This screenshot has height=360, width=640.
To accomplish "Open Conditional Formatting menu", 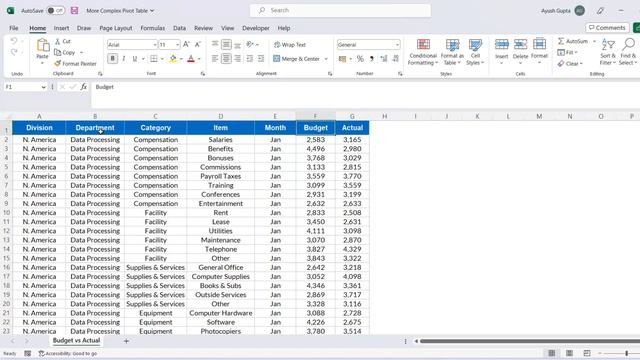I will [x=423, y=52].
